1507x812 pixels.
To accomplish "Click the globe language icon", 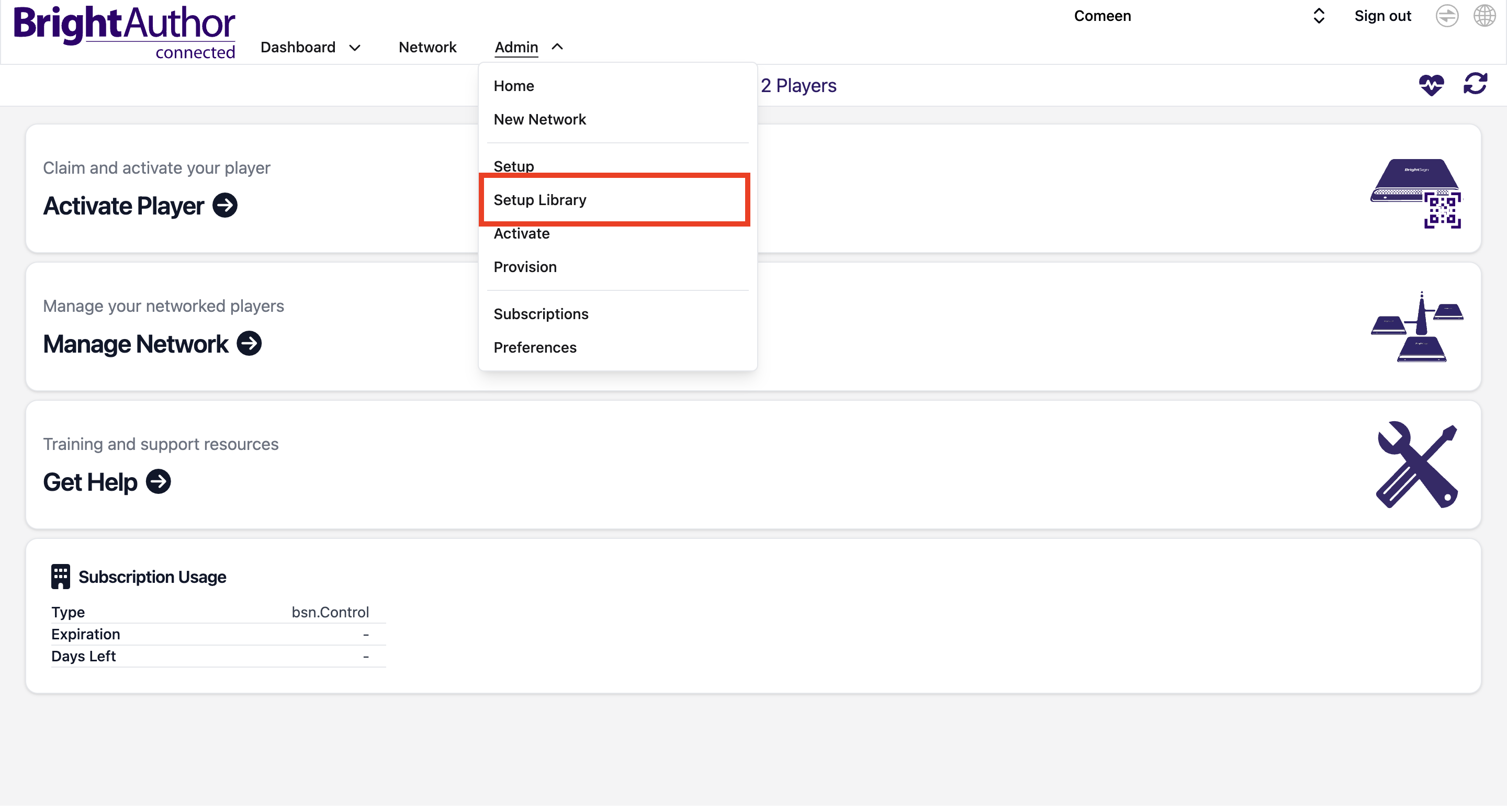I will [x=1484, y=16].
